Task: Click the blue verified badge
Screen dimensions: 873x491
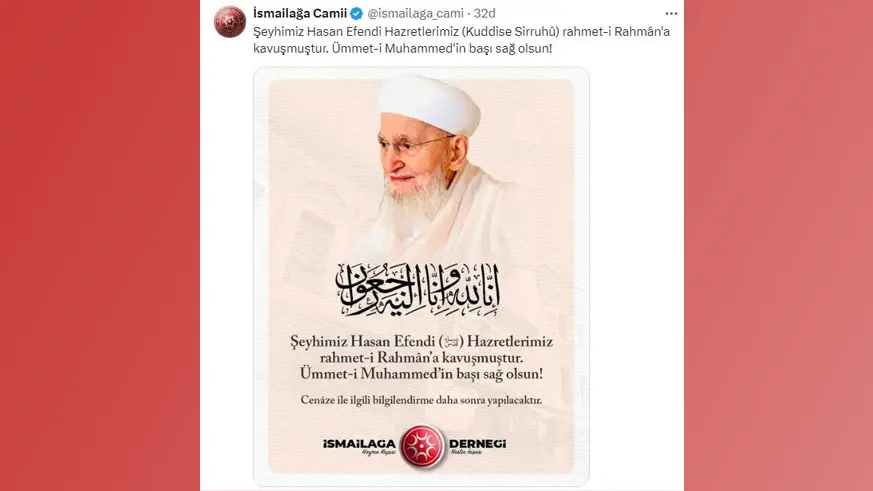Action: (357, 13)
